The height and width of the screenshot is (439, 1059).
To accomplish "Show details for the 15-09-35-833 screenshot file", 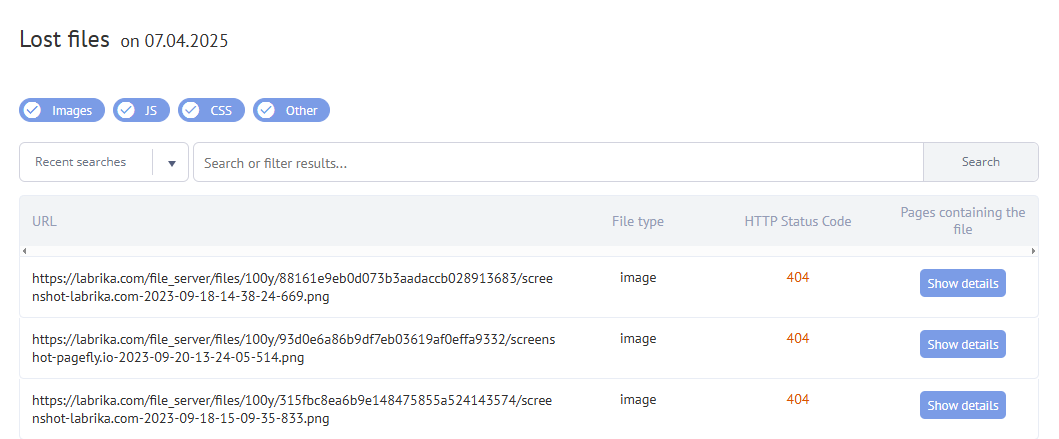I will pos(962,405).
